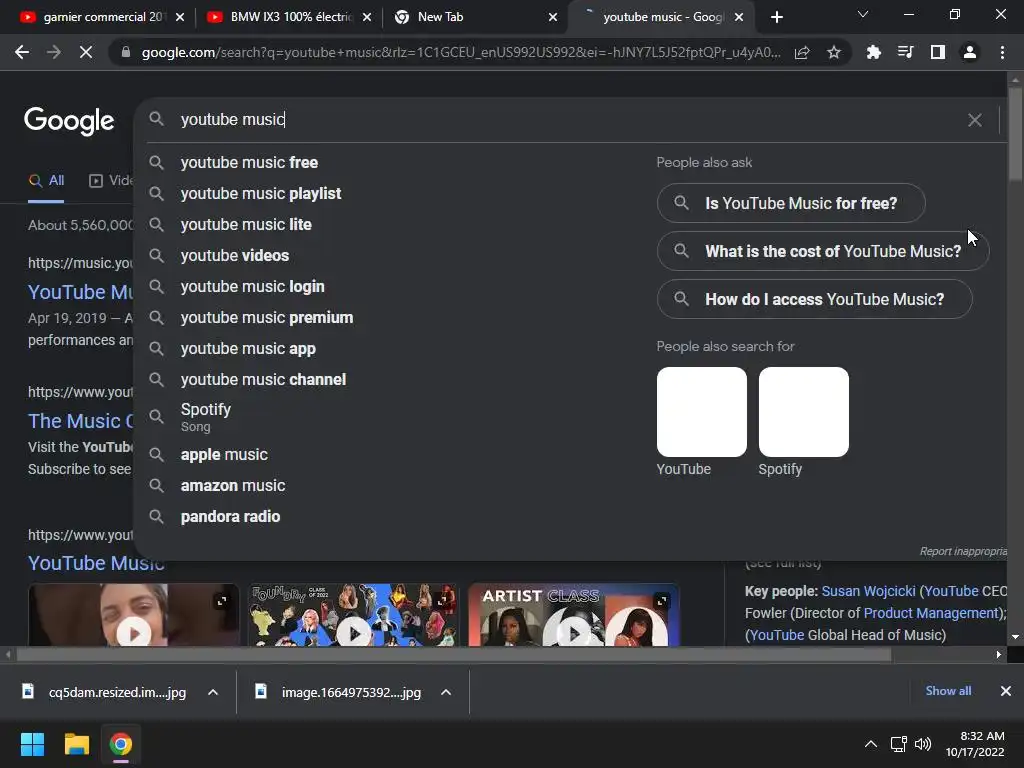Click 'Is YouTube Music for free?' question

coord(791,204)
